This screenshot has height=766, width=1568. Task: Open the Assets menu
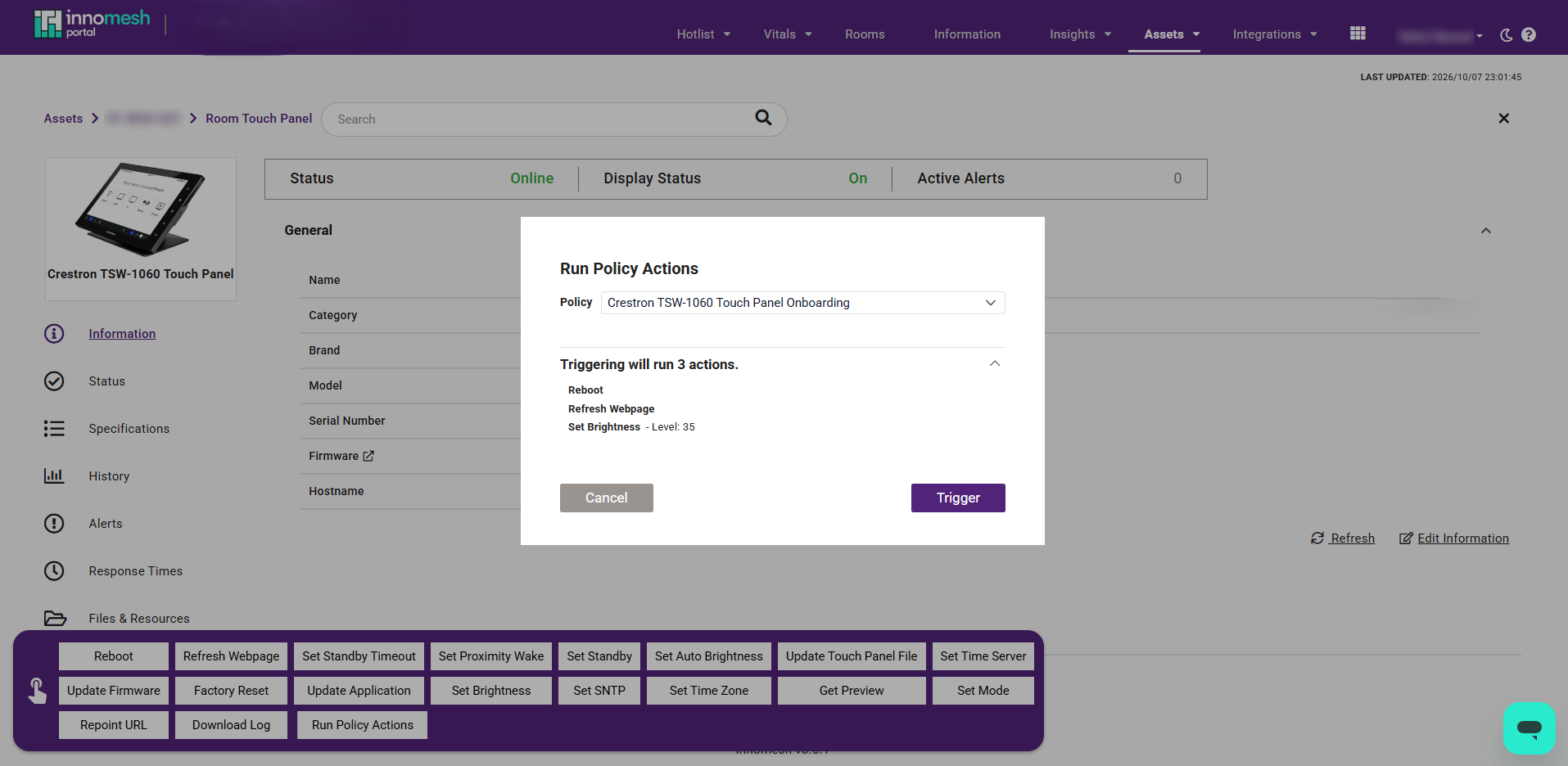pyautogui.click(x=1172, y=34)
